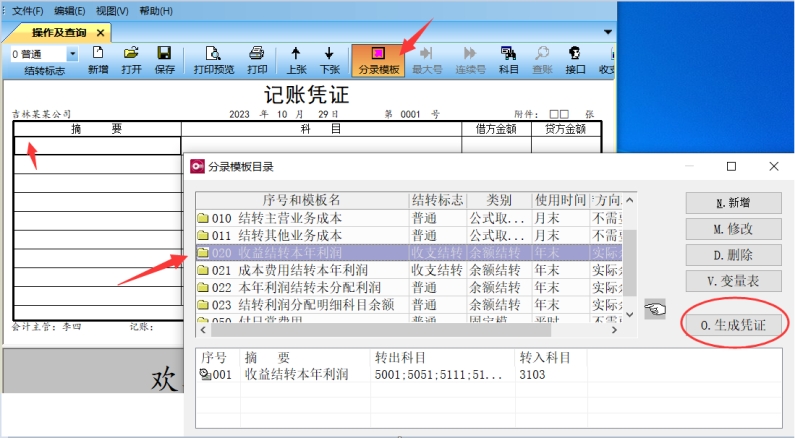Click the O.生成凭证 button
This screenshot has width=795, height=439.
pyautogui.click(x=733, y=324)
